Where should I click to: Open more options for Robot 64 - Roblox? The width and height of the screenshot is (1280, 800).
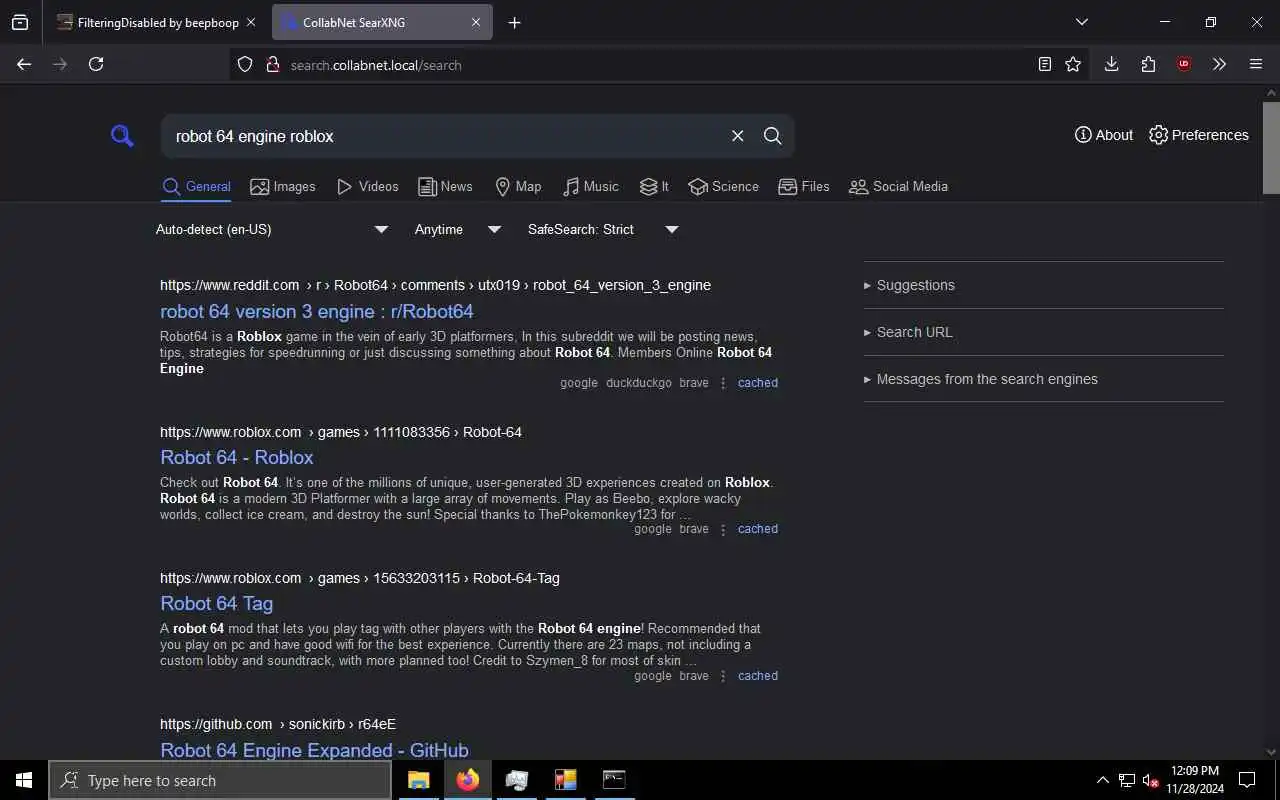pyautogui.click(x=723, y=529)
